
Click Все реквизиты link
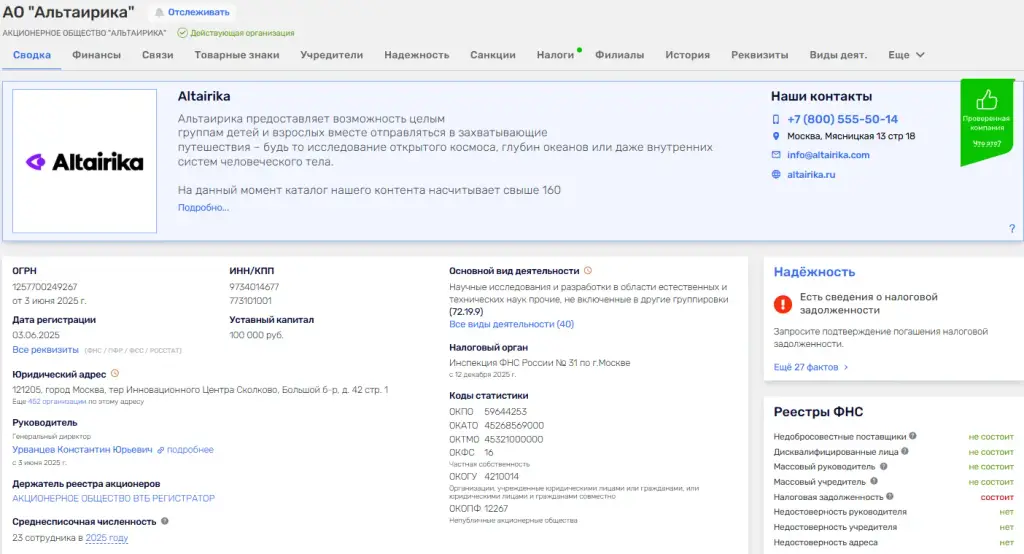pos(45,350)
